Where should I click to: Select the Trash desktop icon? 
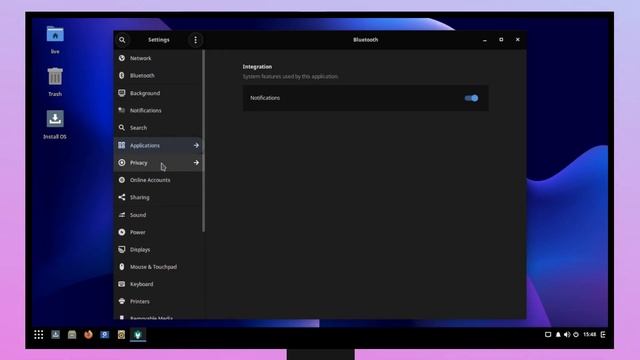pos(55,82)
